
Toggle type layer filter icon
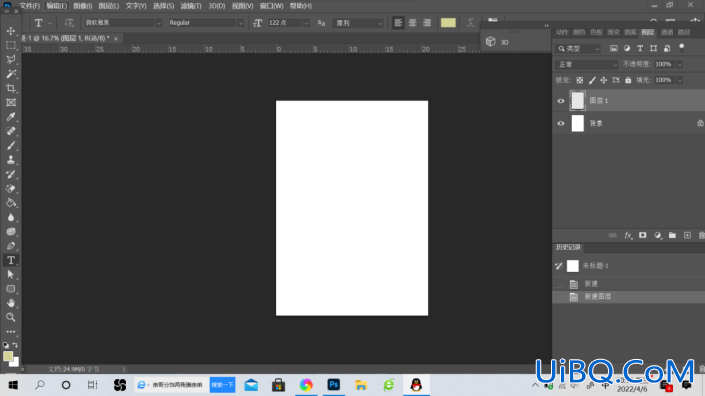click(640, 49)
